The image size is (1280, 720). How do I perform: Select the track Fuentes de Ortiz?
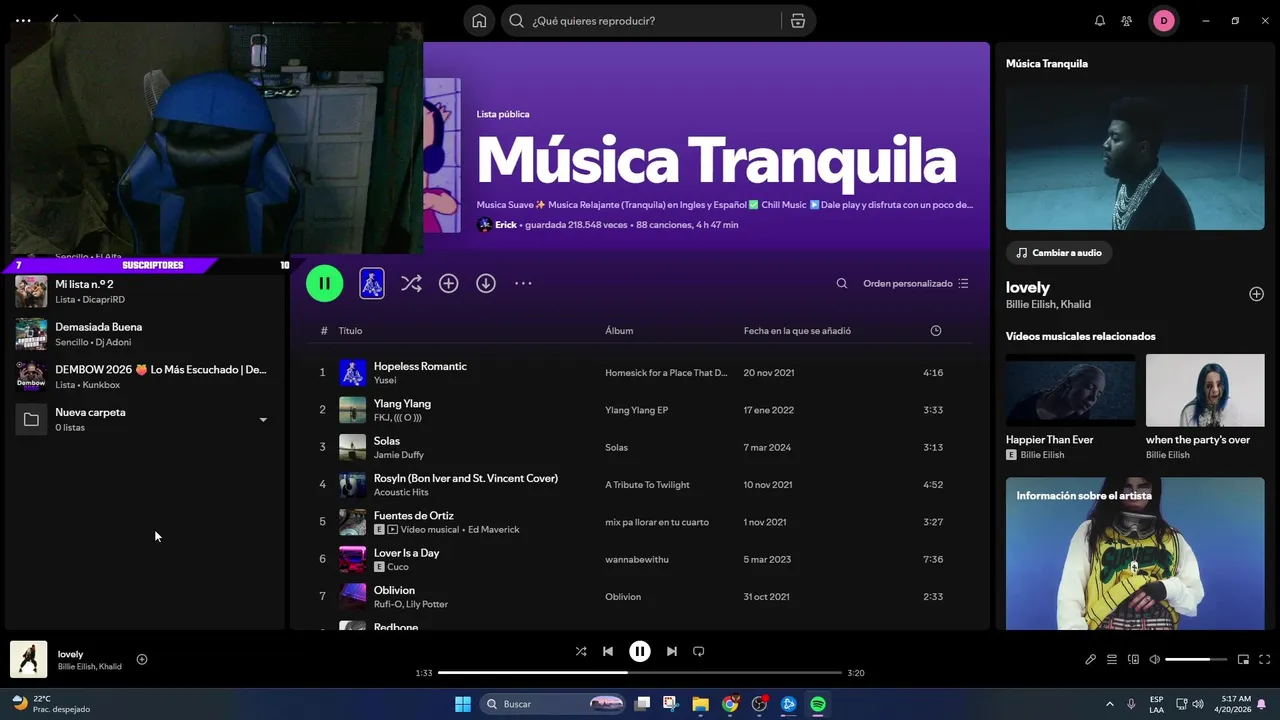tap(413, 516)
